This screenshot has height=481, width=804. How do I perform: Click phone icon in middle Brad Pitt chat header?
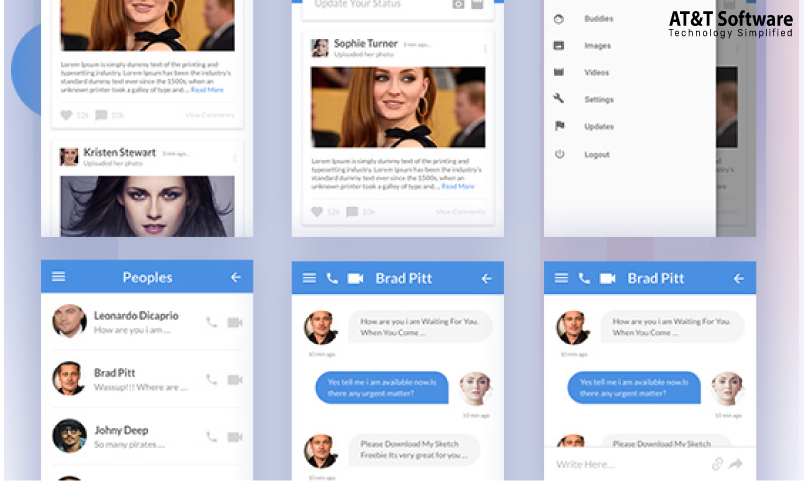tap(332, 278)
